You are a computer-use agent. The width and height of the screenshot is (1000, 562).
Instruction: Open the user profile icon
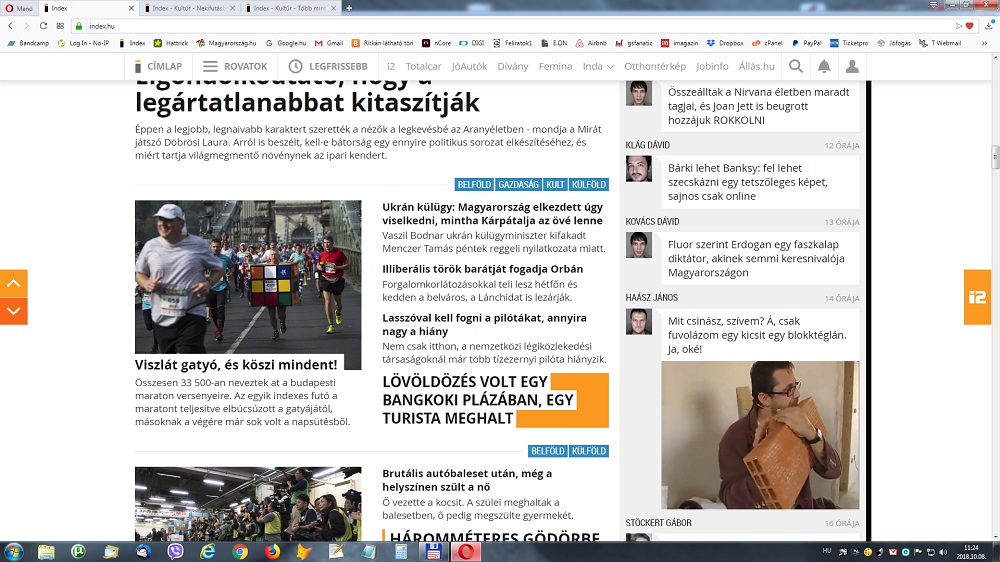[852, 66]
